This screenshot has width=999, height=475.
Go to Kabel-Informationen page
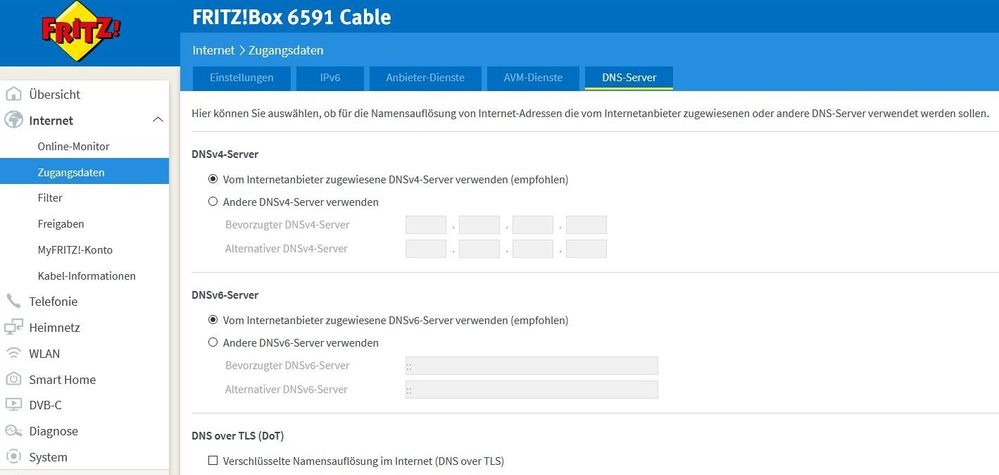86,275
